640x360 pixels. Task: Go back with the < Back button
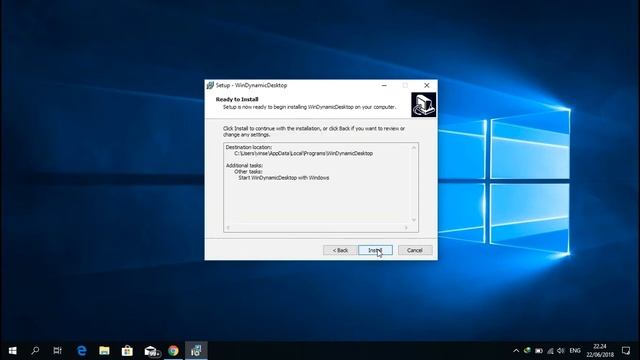340,250
